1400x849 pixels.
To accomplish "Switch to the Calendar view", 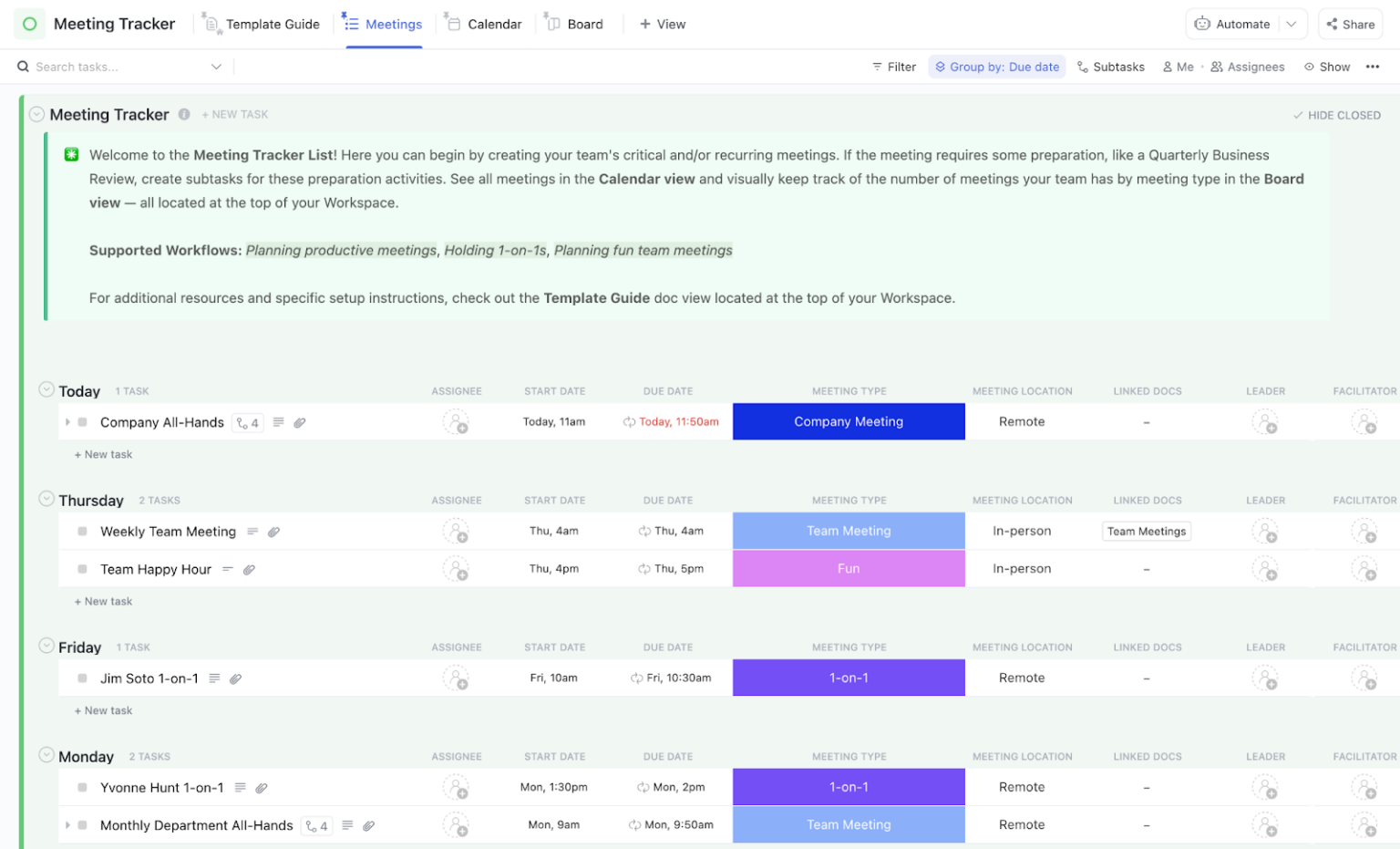I will click(484, 24).
